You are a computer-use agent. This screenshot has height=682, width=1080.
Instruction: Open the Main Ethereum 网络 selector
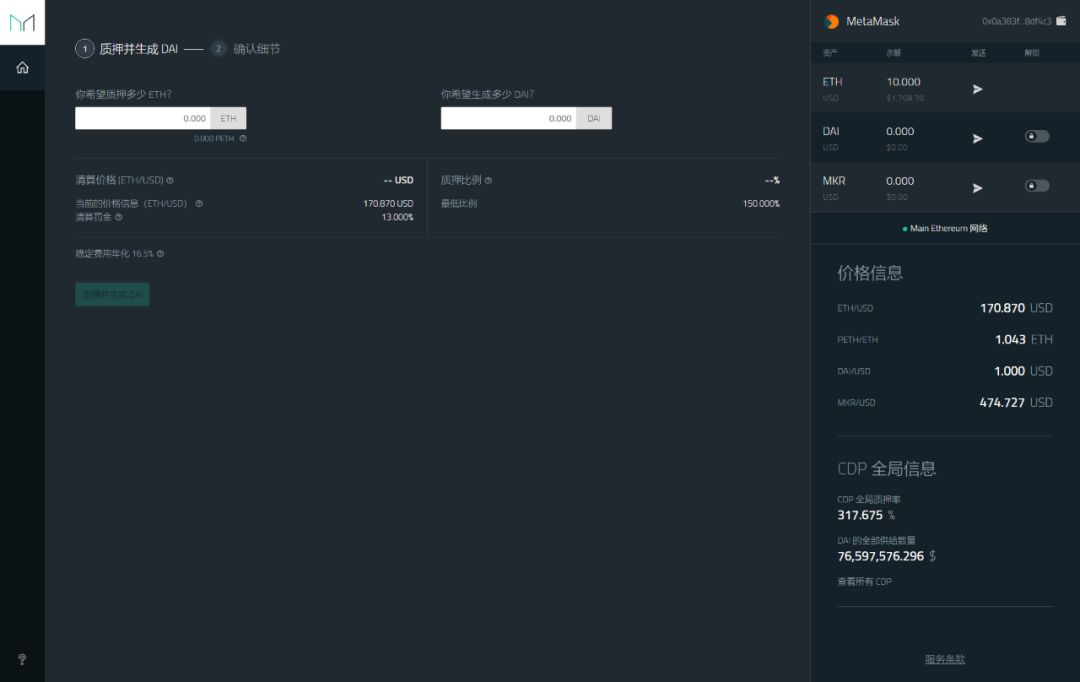click(x=945, y=228)
